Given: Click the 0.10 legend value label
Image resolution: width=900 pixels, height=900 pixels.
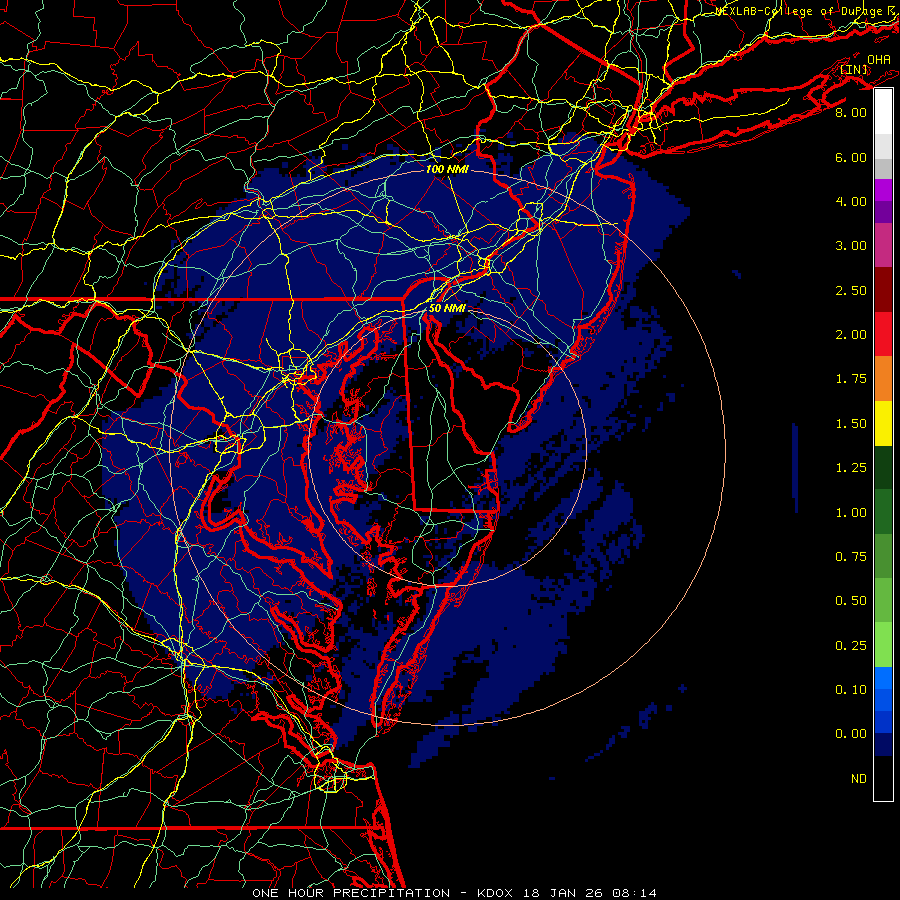Looking at the screenshot, I should tap(851, 690).
